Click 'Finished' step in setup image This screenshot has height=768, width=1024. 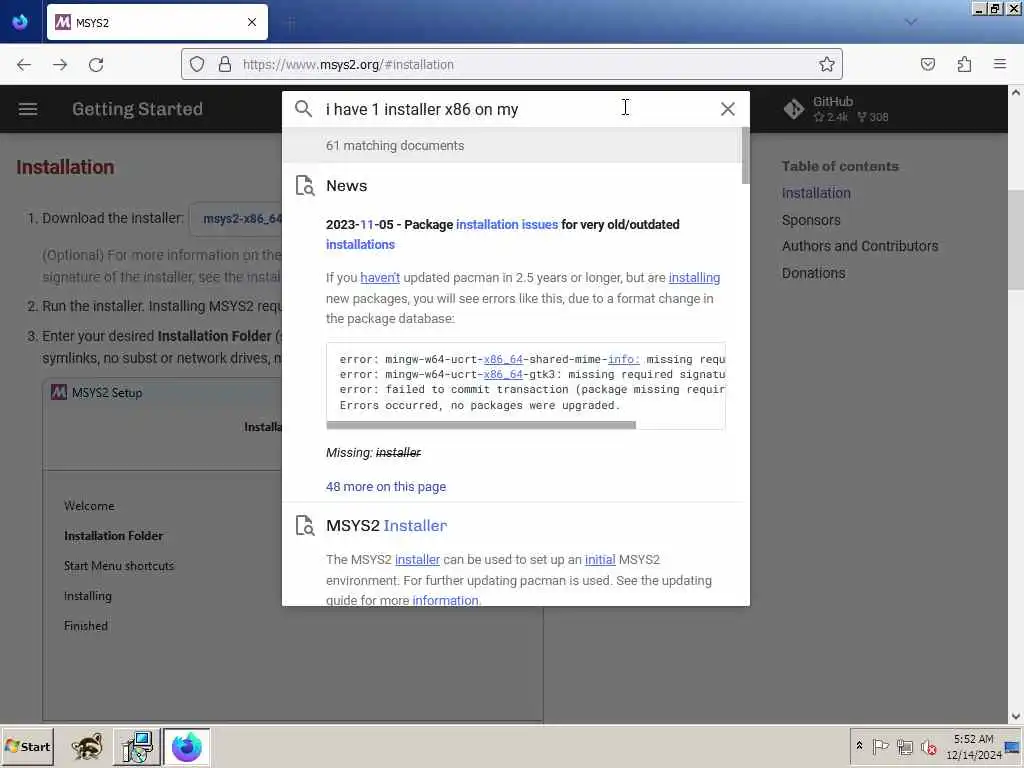click(x=86, y=626)
